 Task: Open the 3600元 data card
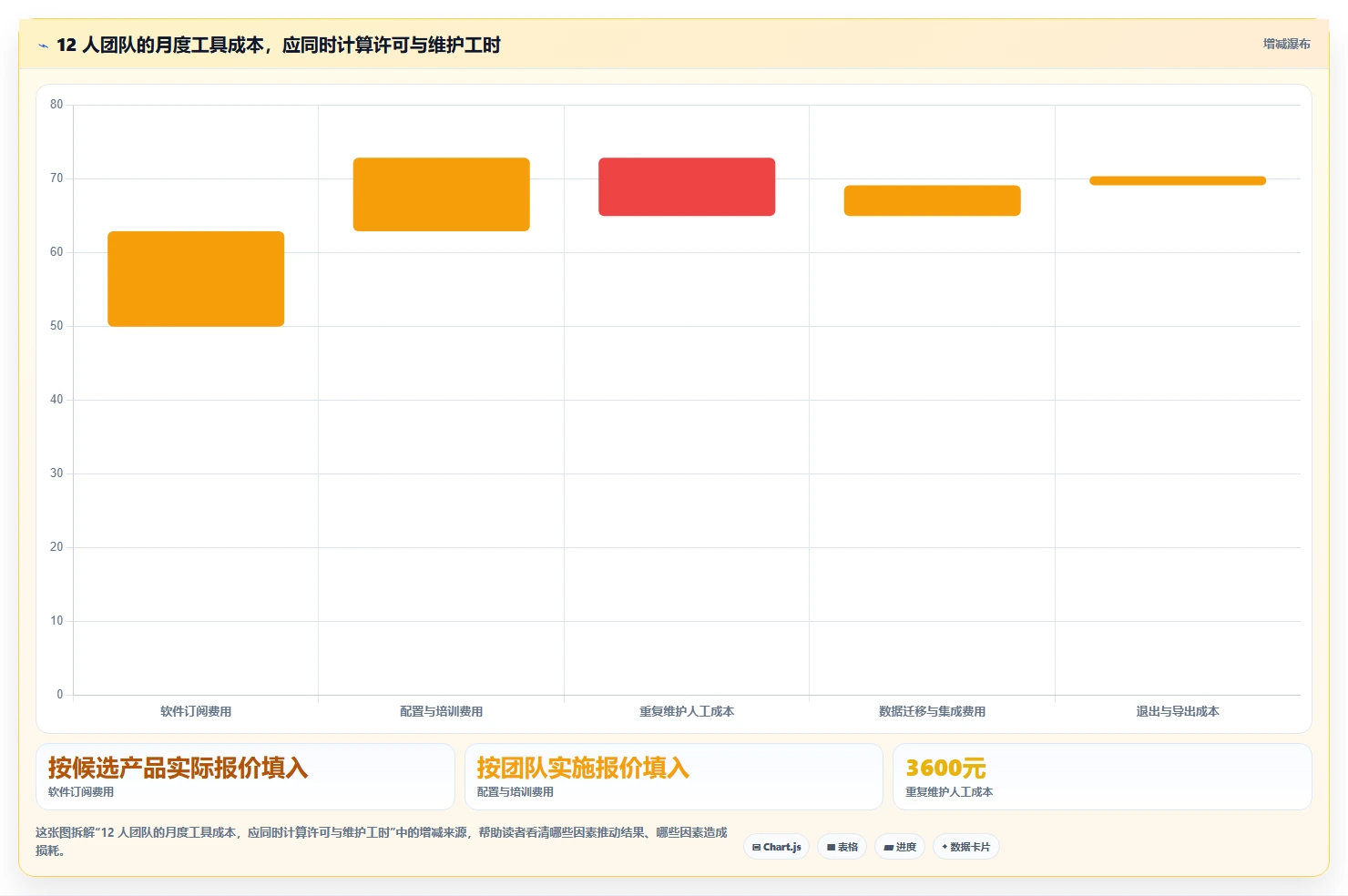click(x=1102, y=777)
